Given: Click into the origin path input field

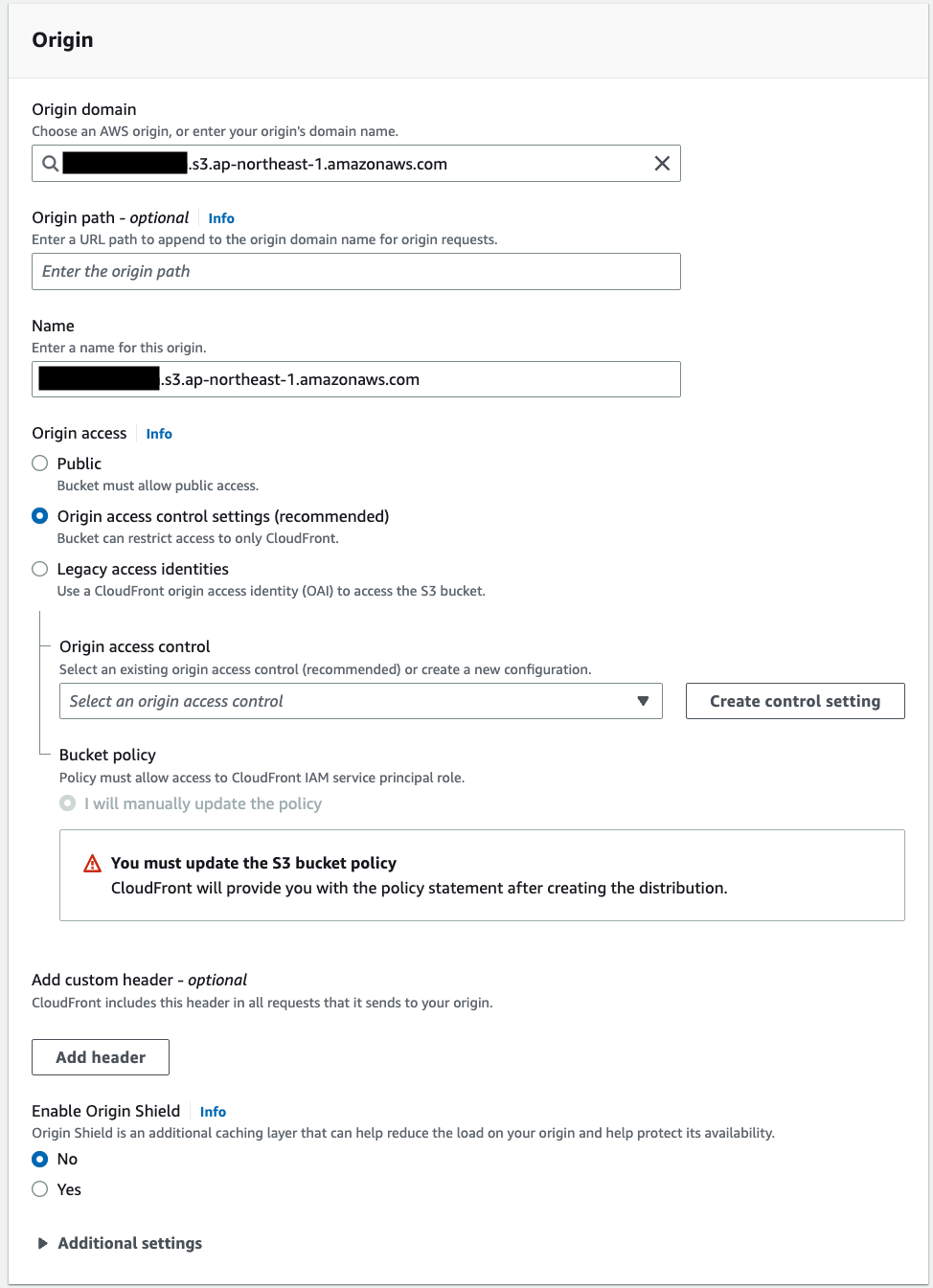Looking at the screenshot, I should click(x=356, y=272).
